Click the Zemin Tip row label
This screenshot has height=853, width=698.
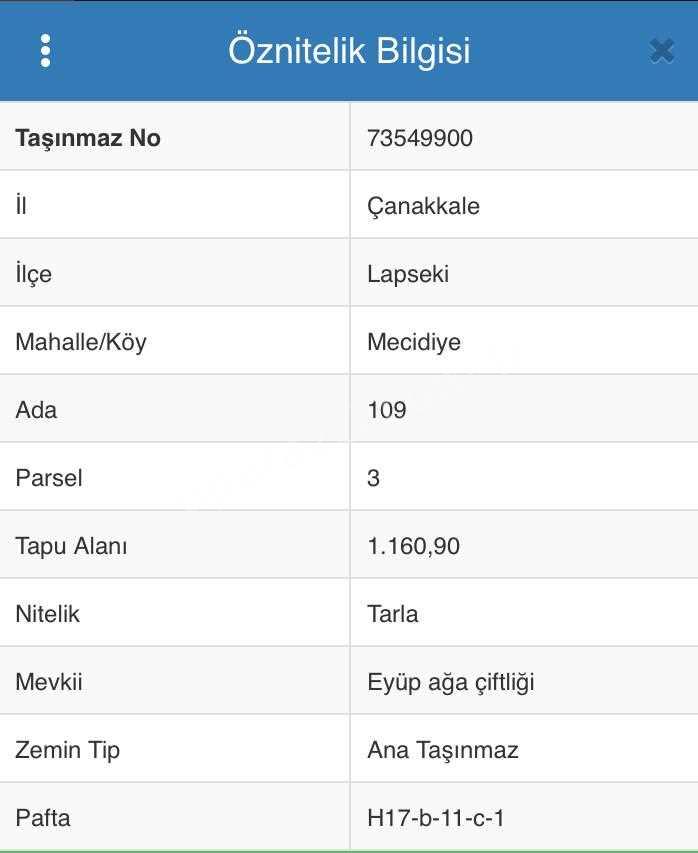(67, 750)
